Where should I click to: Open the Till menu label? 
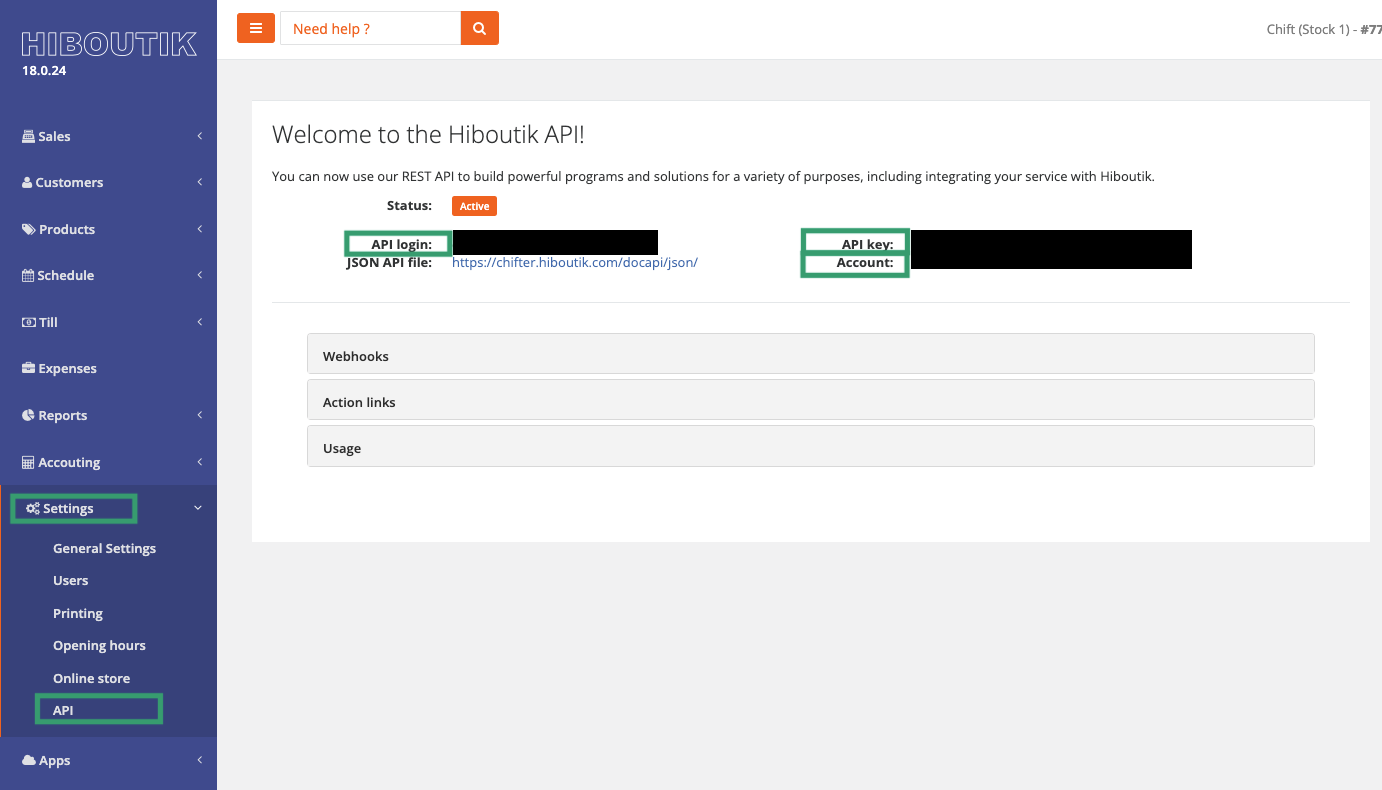pos(48,322)
